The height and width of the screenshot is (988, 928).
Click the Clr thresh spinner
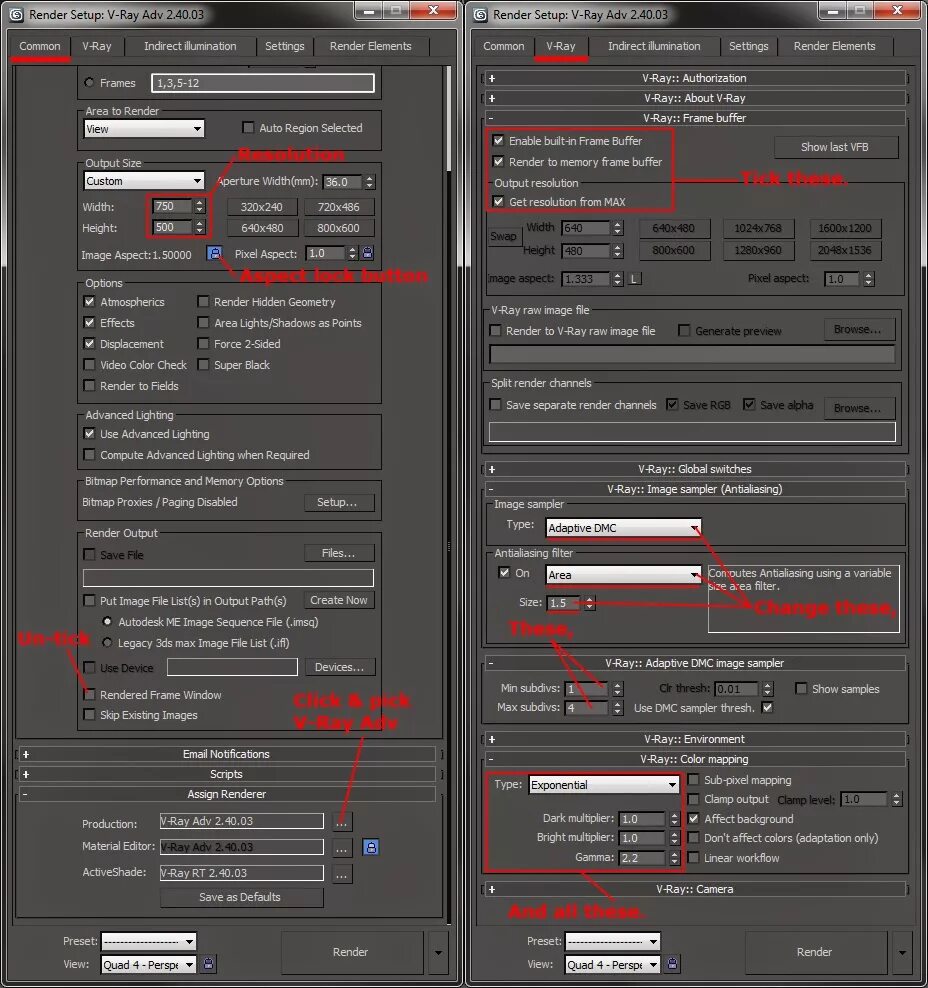[x=767, y=689]
